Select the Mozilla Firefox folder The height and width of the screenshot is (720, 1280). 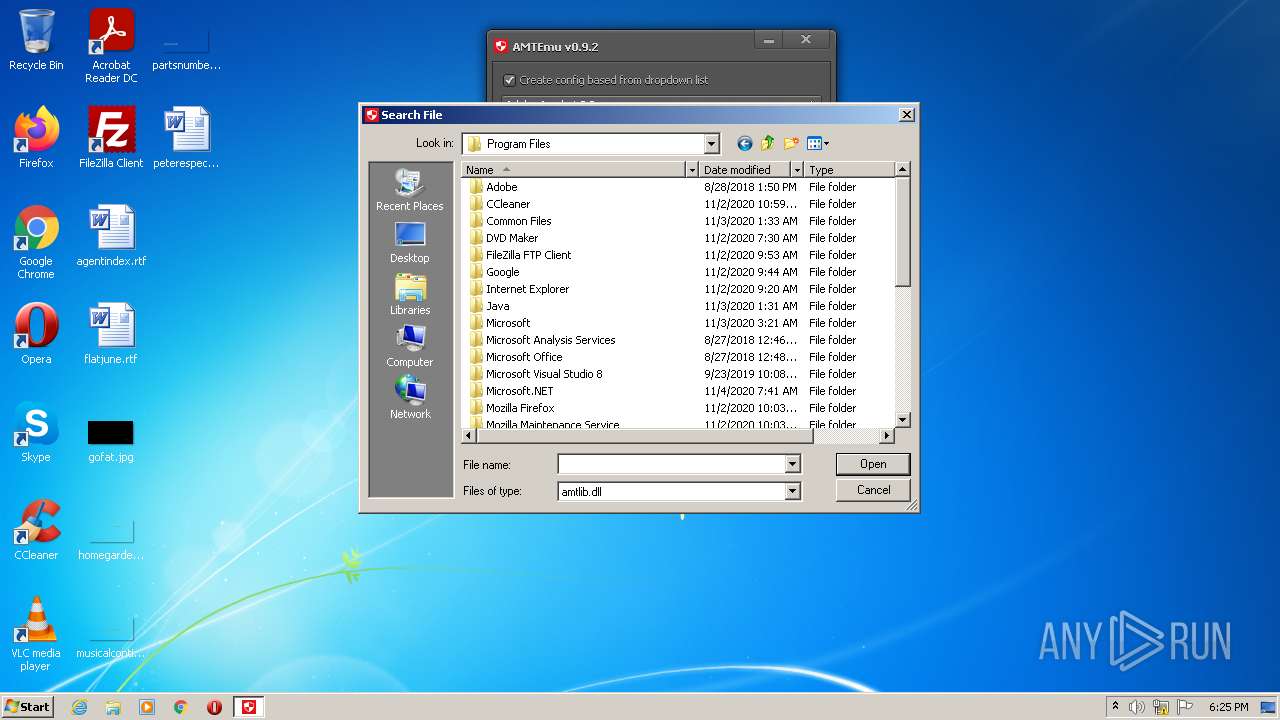[x=511, y=408]
